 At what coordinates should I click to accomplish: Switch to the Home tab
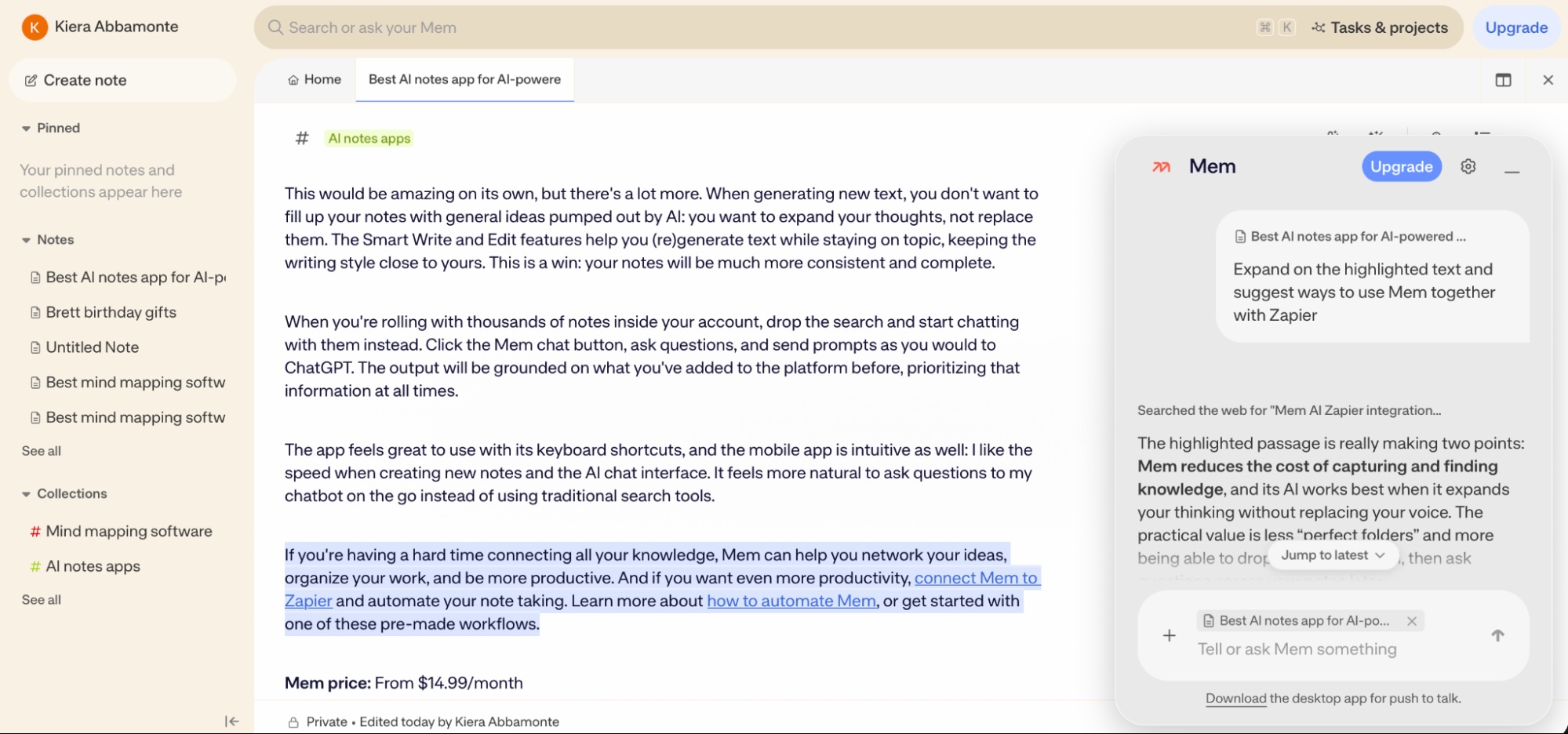314,79
